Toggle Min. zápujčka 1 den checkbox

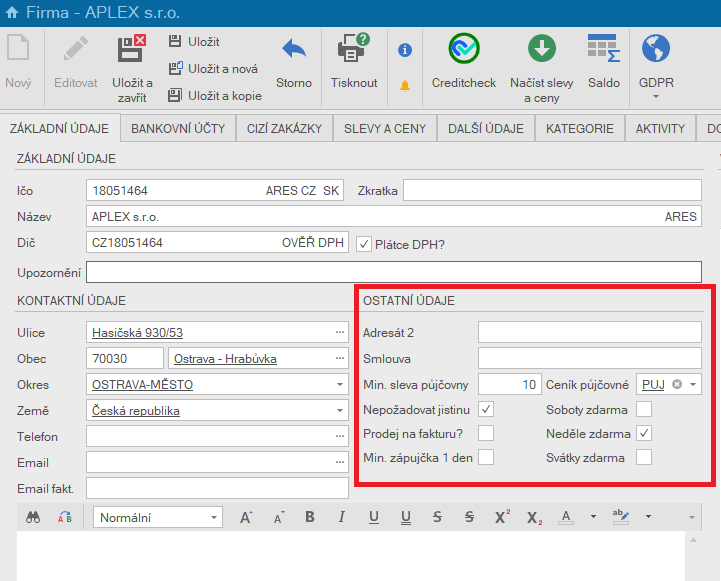486,457
